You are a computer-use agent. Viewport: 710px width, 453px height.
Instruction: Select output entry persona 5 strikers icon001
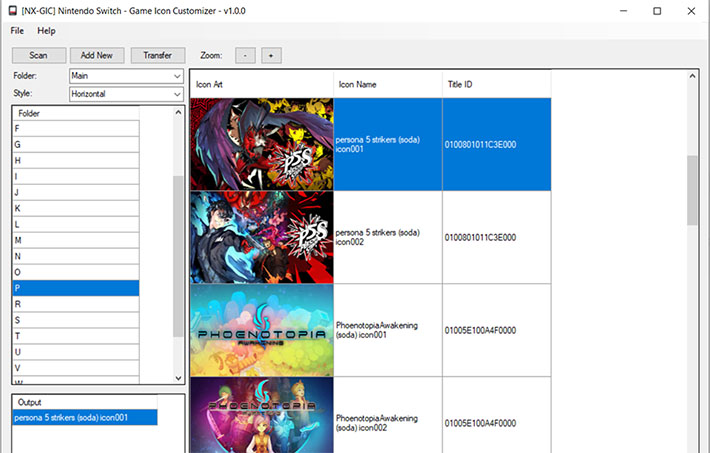[x=85, y=418]
